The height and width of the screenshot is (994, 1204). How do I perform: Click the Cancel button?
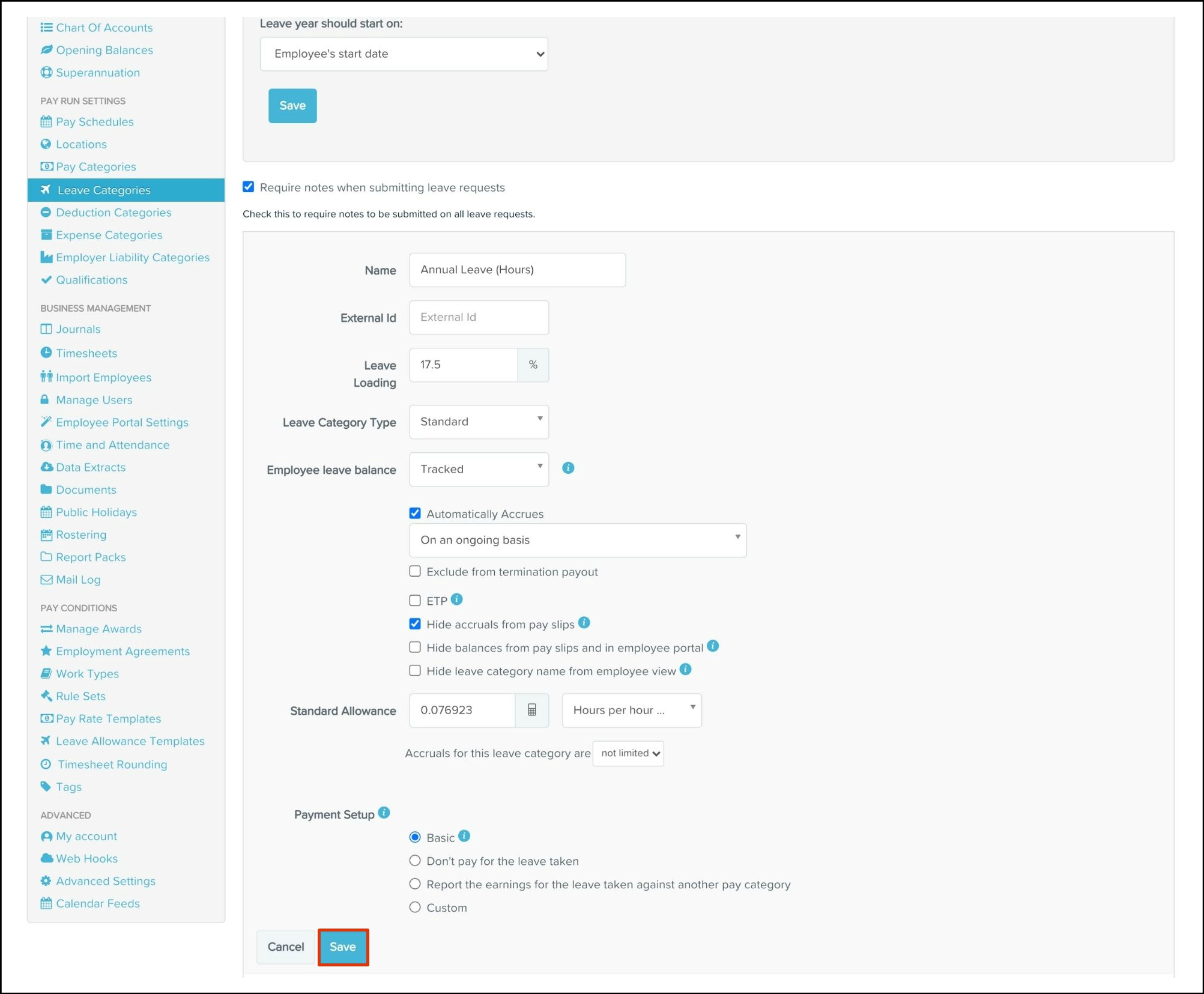pyautogui.click(x=285, y=947)
